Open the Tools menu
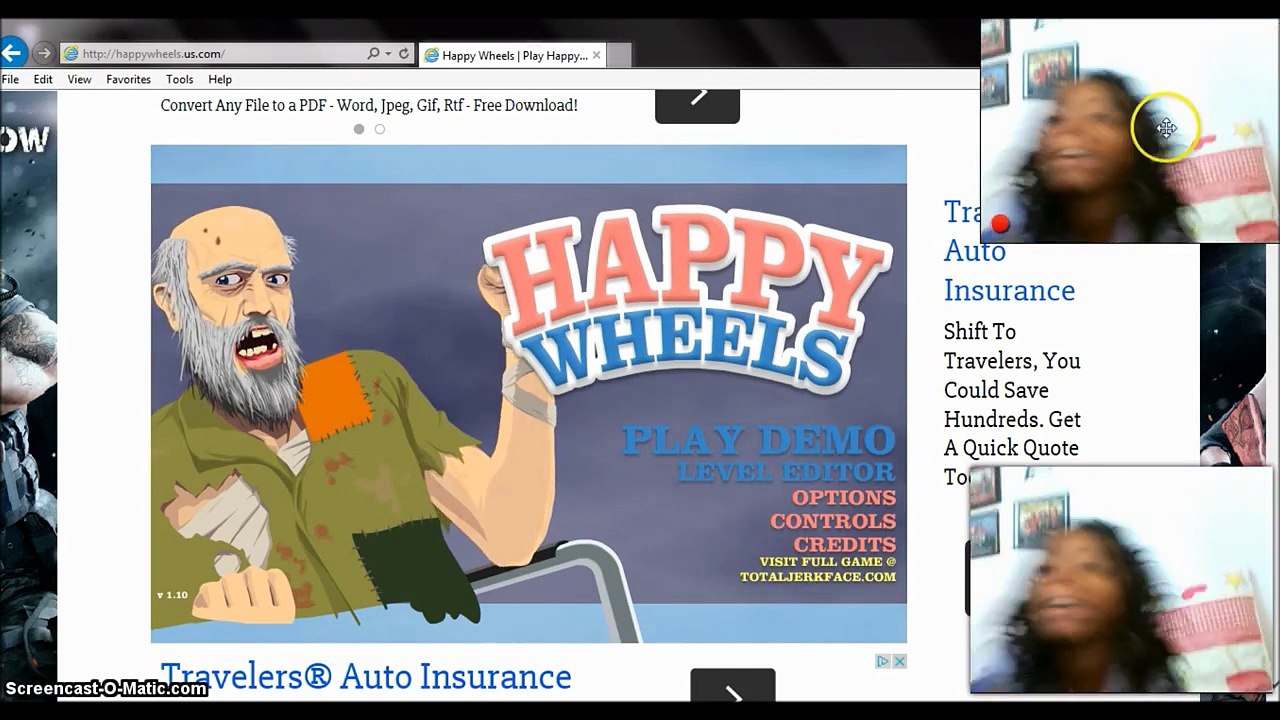The image size is (1280, 720). (180, 79)
